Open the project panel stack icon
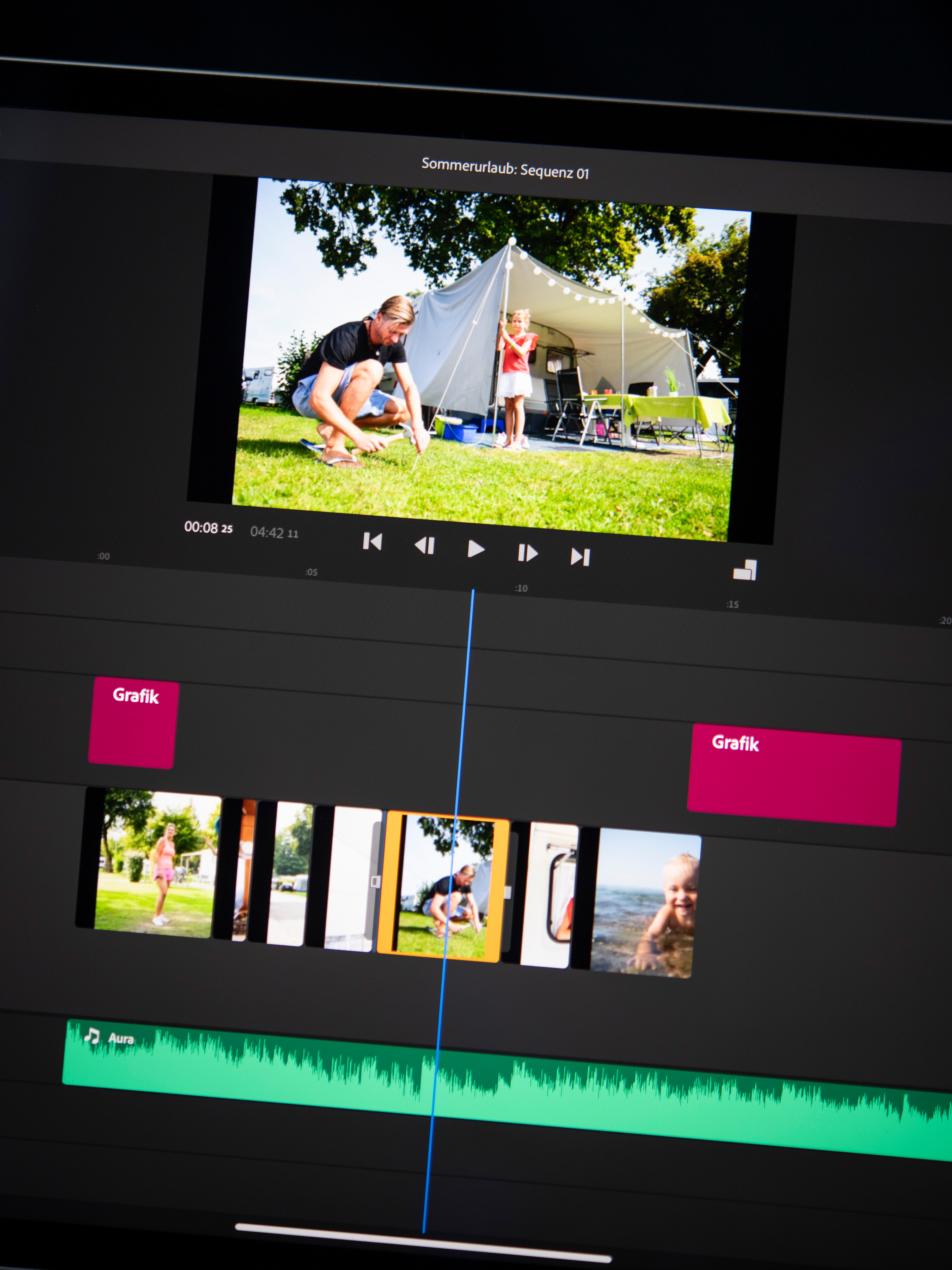The width and height of the screenshot is (952, 1270). [745, 570]
